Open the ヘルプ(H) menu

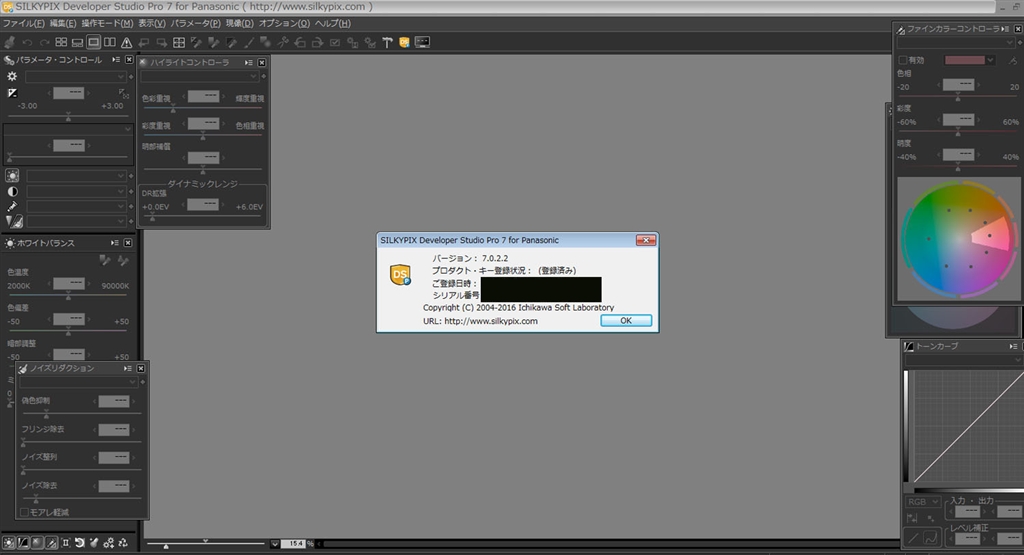coord(333,24)
